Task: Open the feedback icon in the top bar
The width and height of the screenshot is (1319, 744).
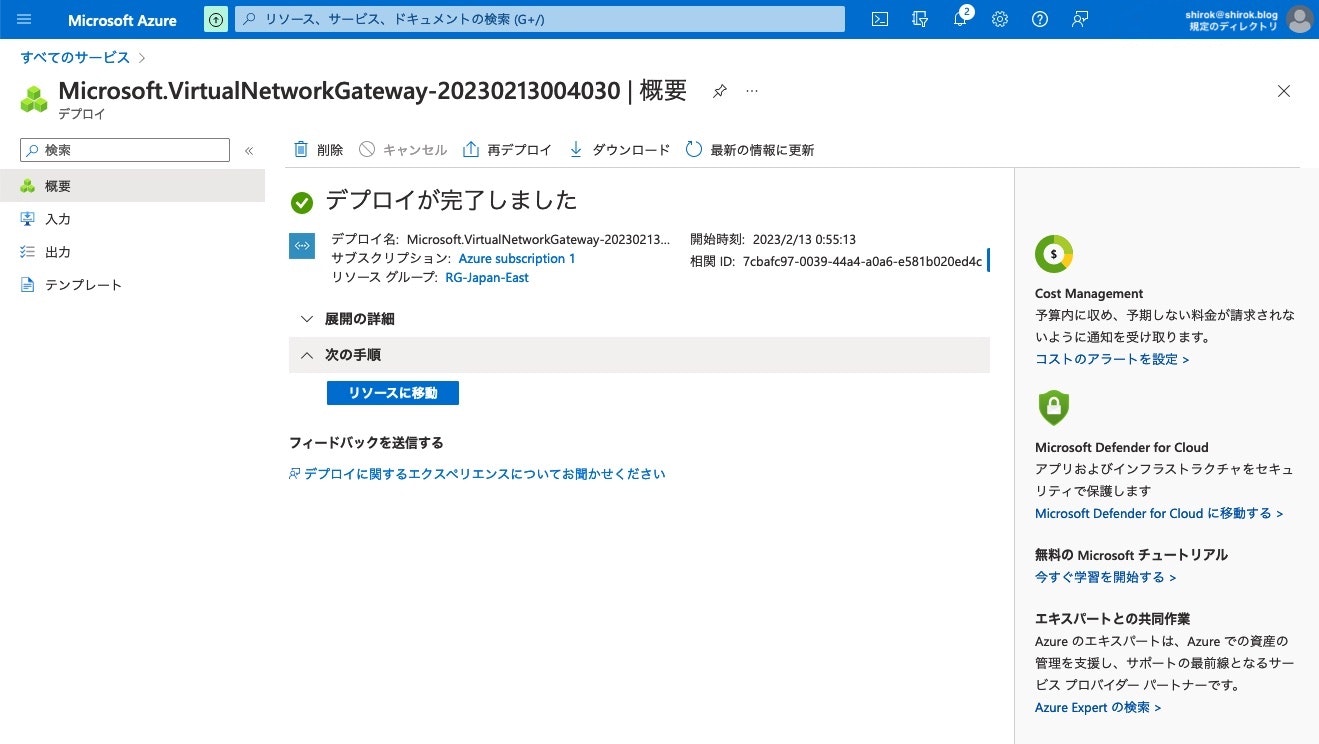Action: coord(1080,19)
